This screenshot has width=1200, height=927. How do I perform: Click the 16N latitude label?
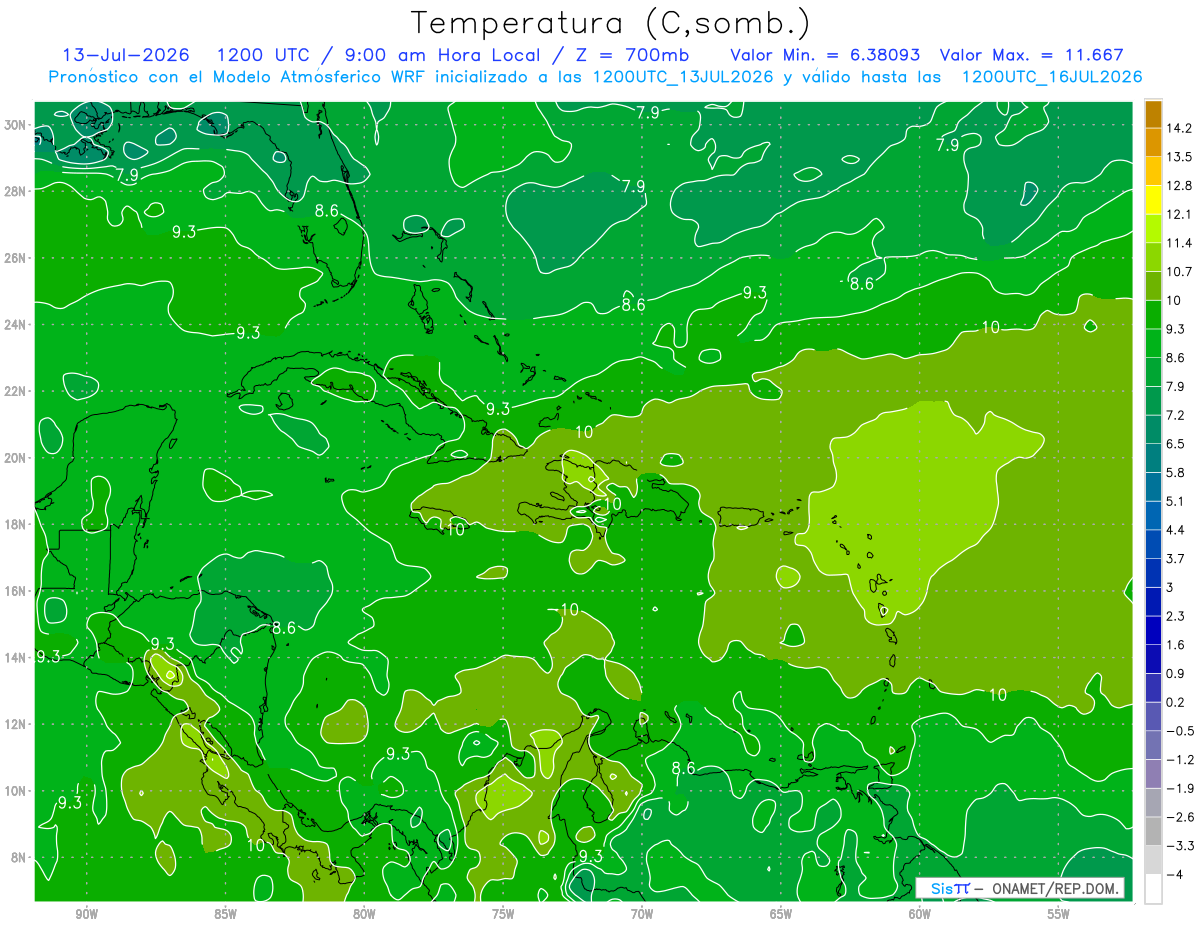point(15,591)
